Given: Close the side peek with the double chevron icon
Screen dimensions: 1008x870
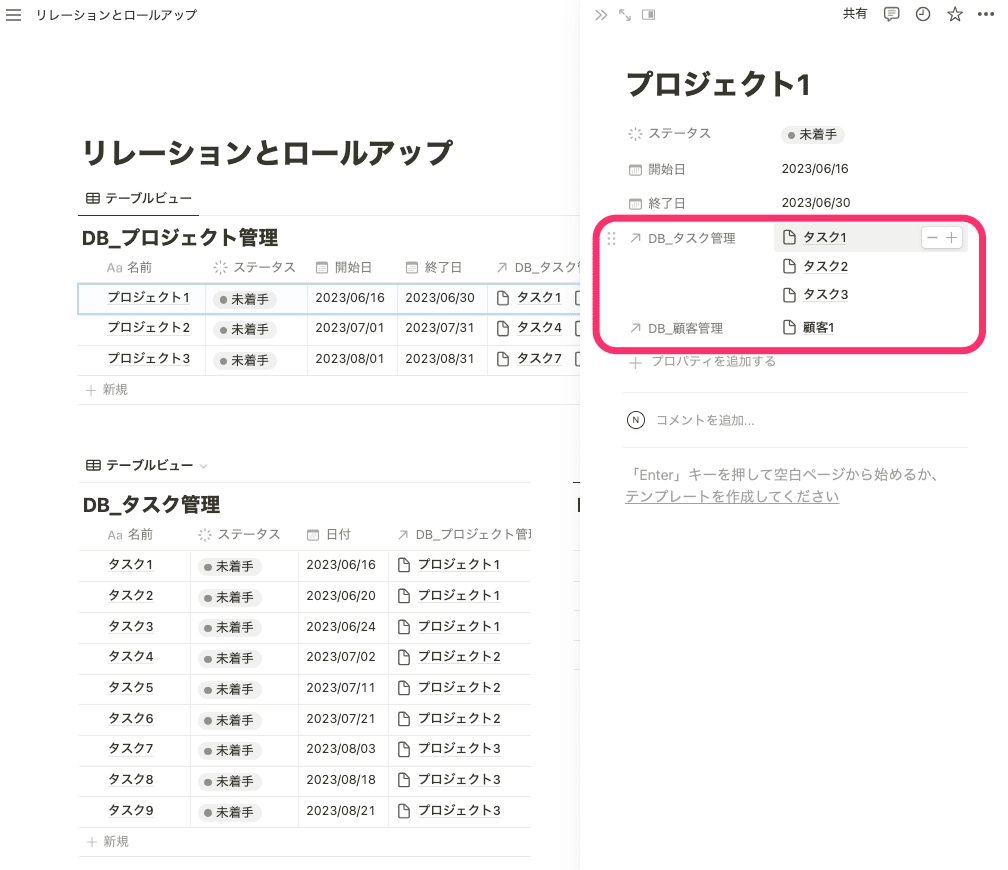Looking at the screenshot, I should coord(600,14).
